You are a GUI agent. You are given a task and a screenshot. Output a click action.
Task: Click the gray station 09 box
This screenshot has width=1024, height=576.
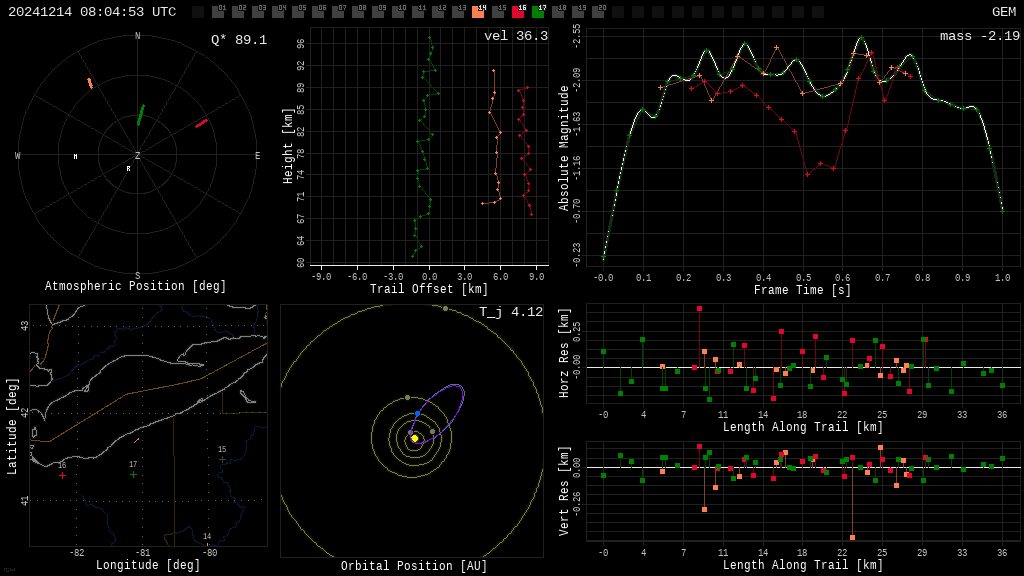[378, 12]
